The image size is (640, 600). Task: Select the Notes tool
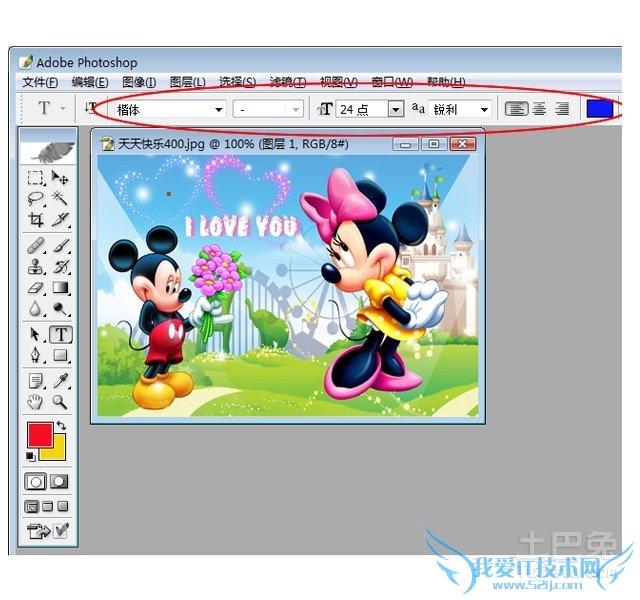click(x=35, y=381)
